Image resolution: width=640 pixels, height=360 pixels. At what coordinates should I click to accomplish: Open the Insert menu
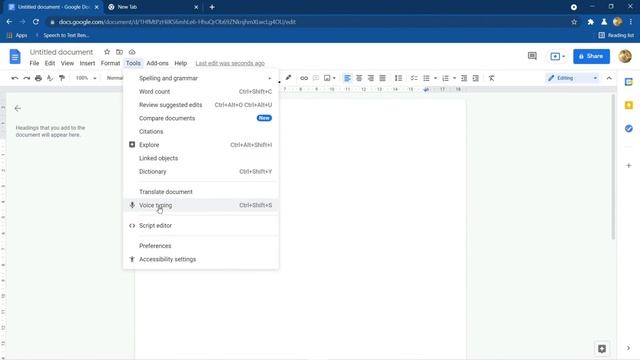coord(87,63)
